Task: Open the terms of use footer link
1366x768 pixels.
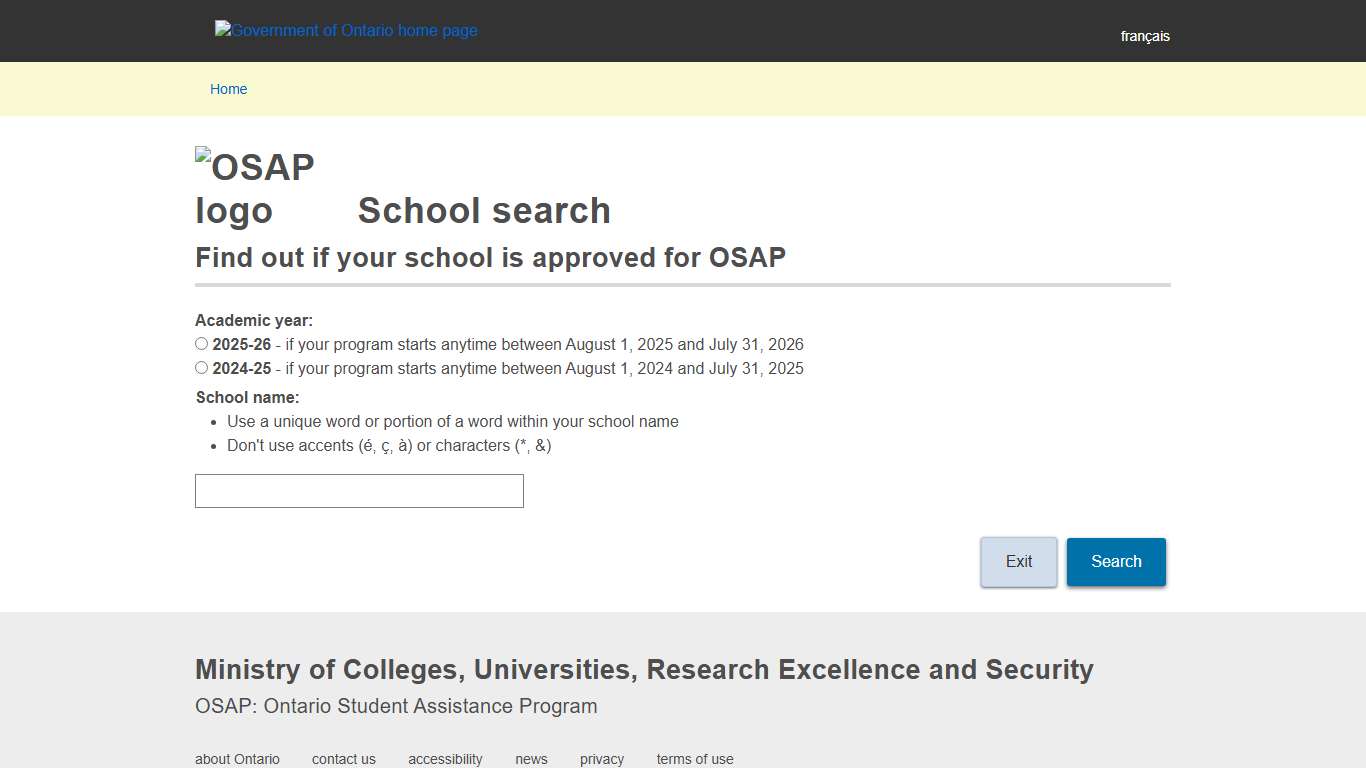Action: coord(694,759)
